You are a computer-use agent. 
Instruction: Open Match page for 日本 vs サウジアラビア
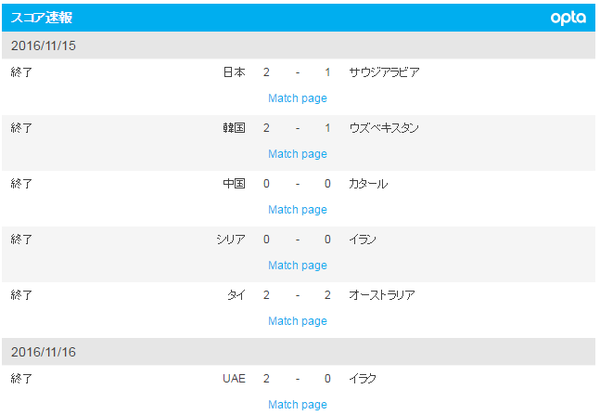coord(297,98)
